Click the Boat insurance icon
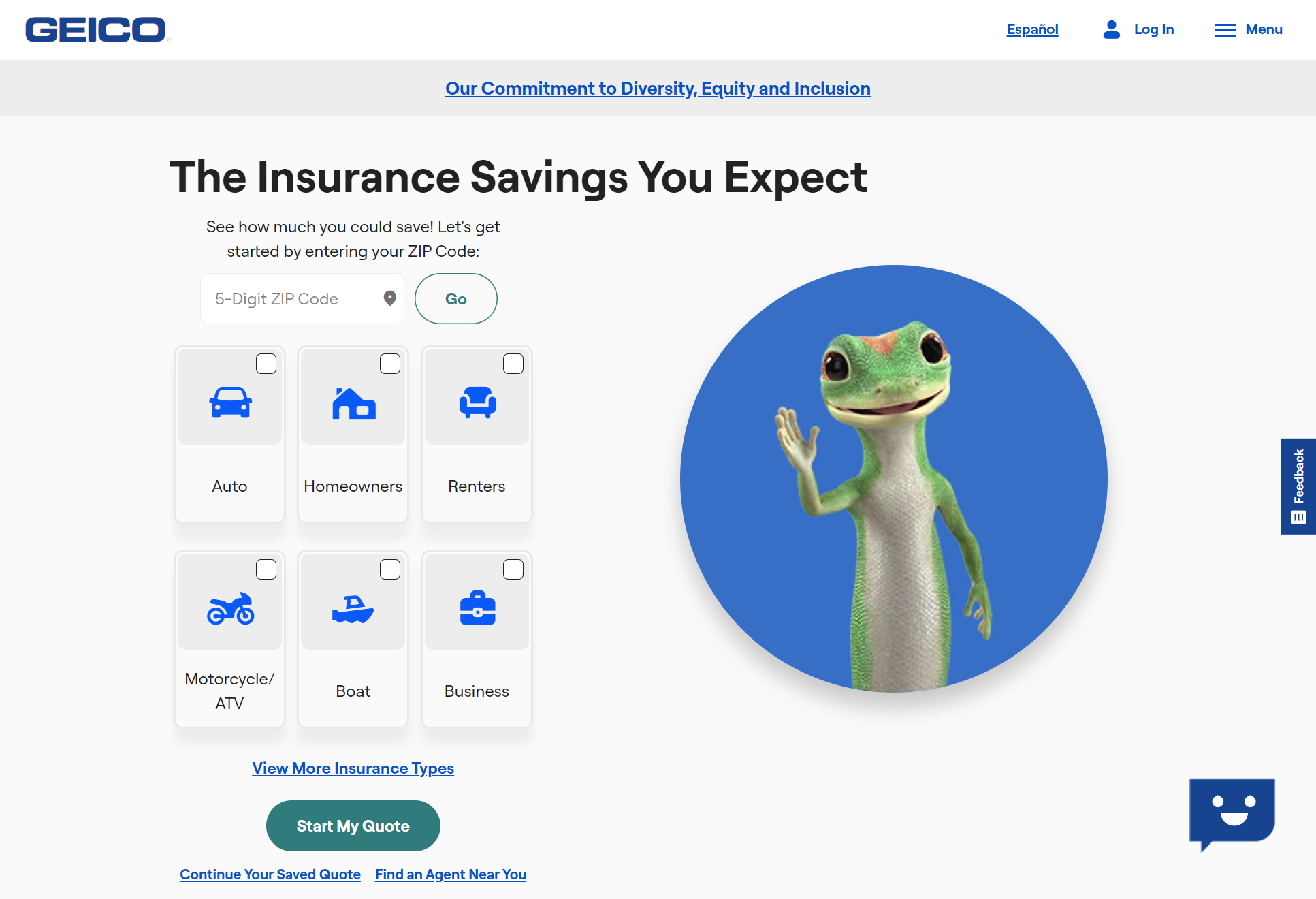 coord(354,607)
